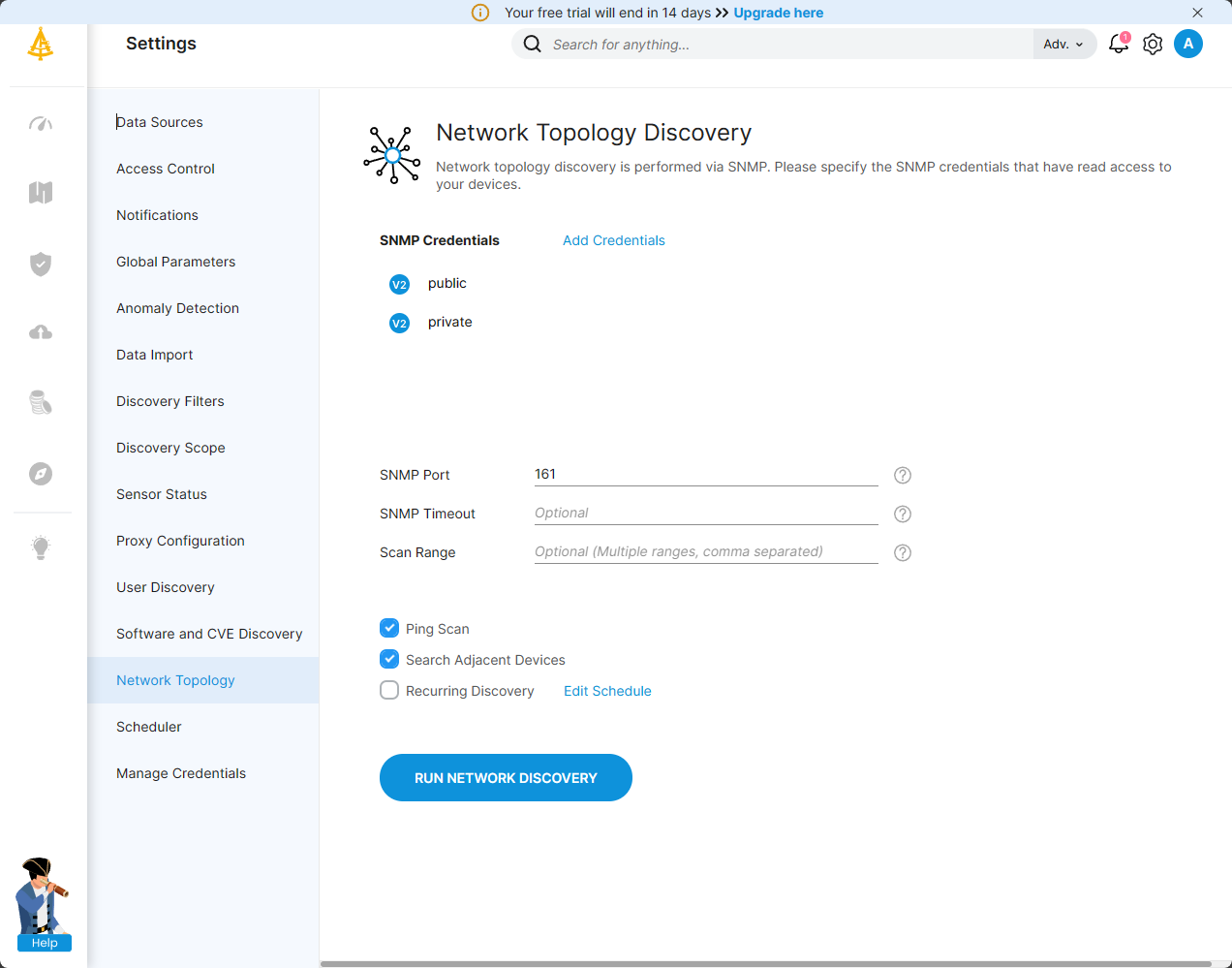Viewport: 1232px width, 968px height.
Task: Uncheck the Ping Scan checkbox
Action: [x=389, y=628]
